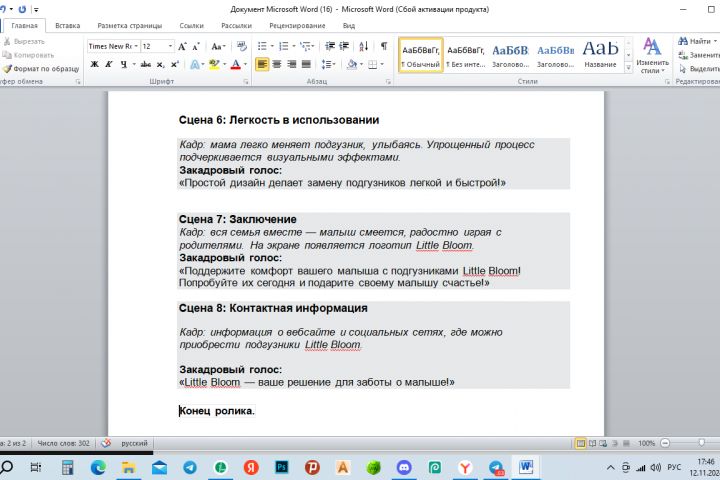Open Рассылки ribbon tab
The width and height of the screenshot is (720, 480).
[236, 26]
